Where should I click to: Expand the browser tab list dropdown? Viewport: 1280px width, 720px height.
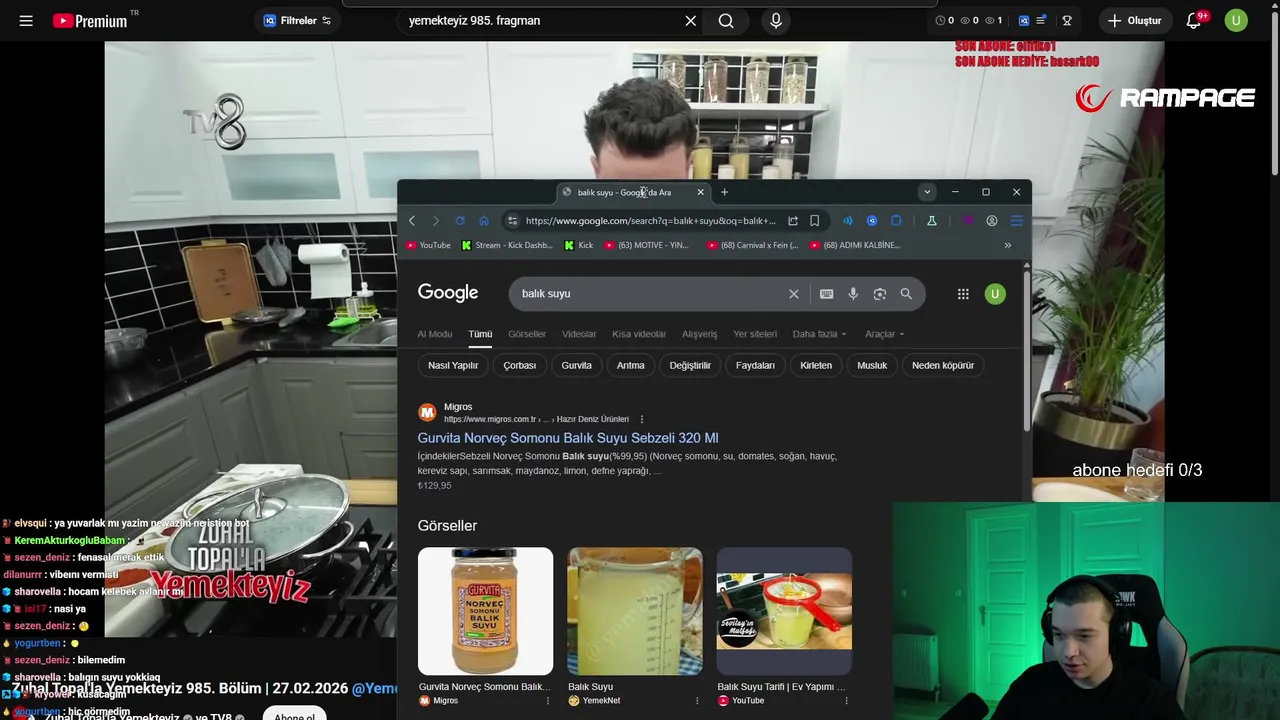(x=927, y=192)
